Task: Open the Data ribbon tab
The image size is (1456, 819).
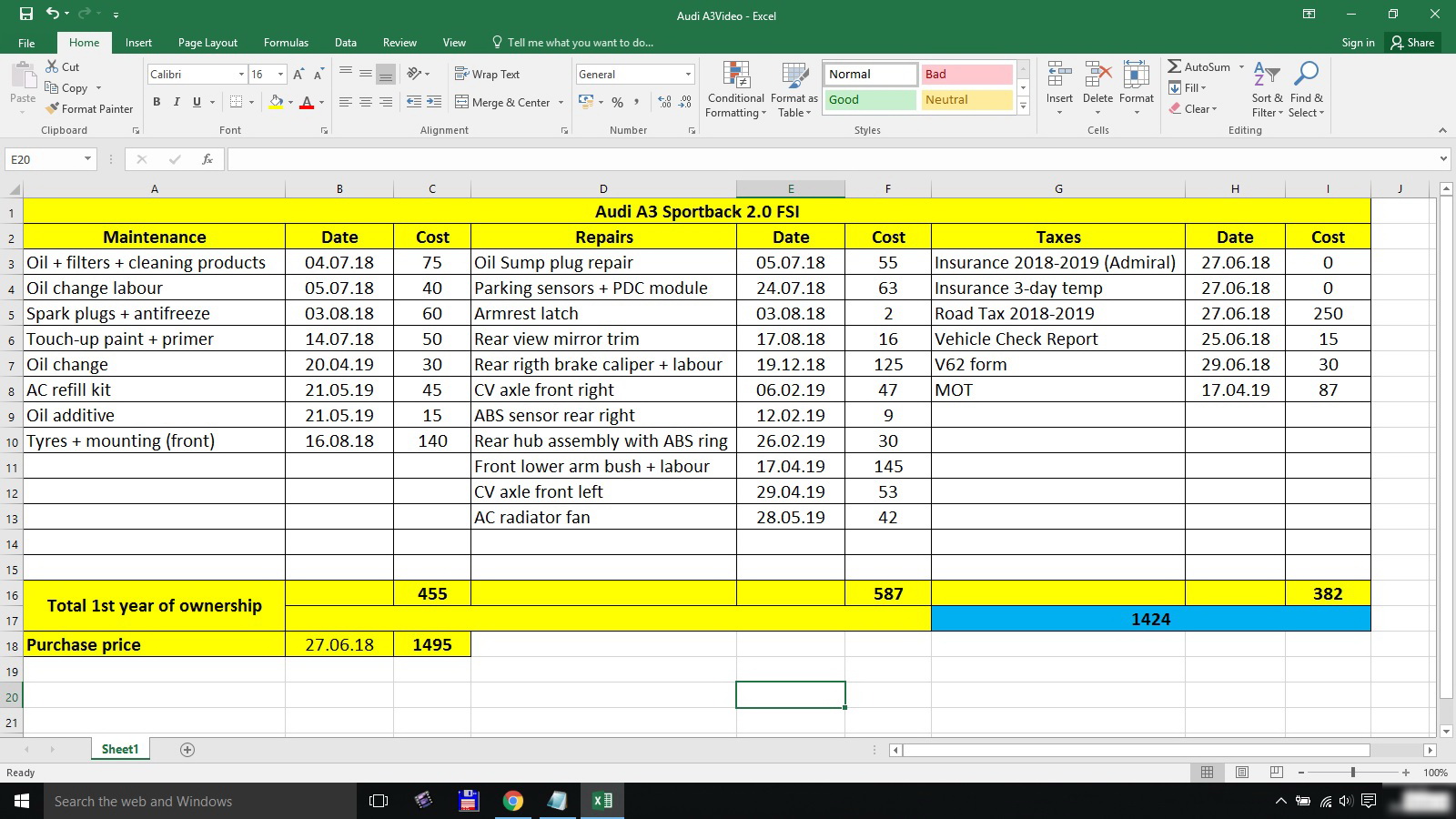Action: pyautogui.click(x=345, y=43)
